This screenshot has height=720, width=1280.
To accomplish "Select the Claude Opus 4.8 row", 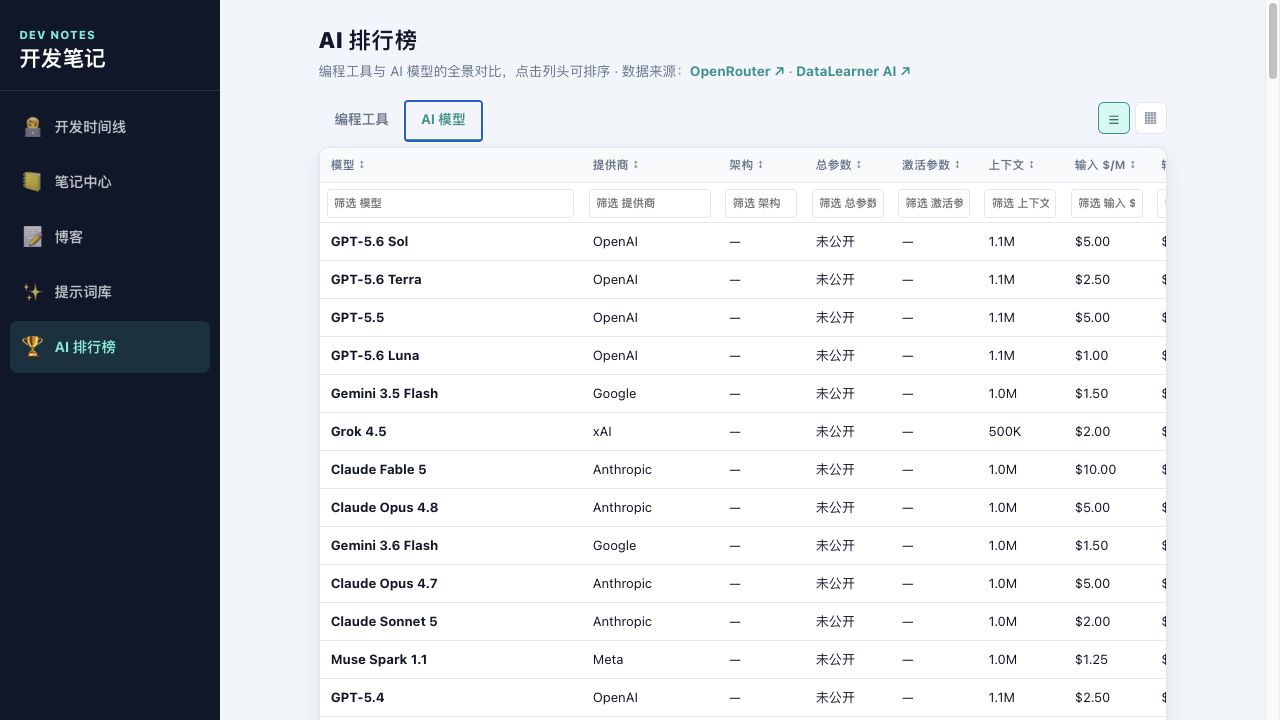I will (743, 508).
